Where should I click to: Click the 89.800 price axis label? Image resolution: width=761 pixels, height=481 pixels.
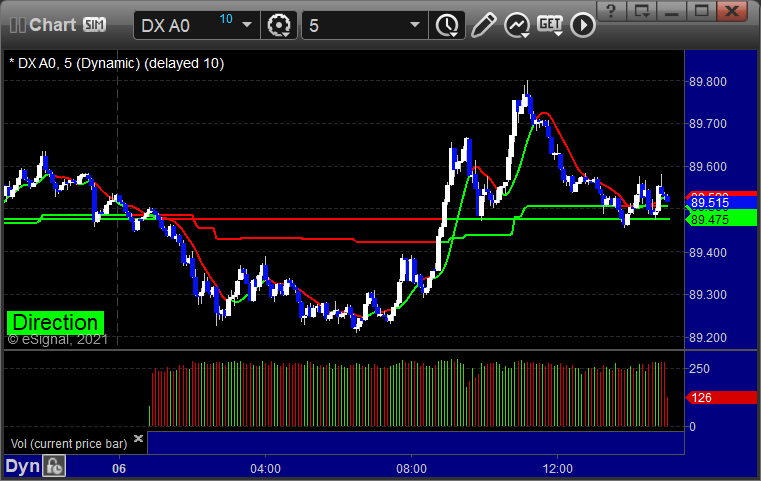tap(708, 82)
